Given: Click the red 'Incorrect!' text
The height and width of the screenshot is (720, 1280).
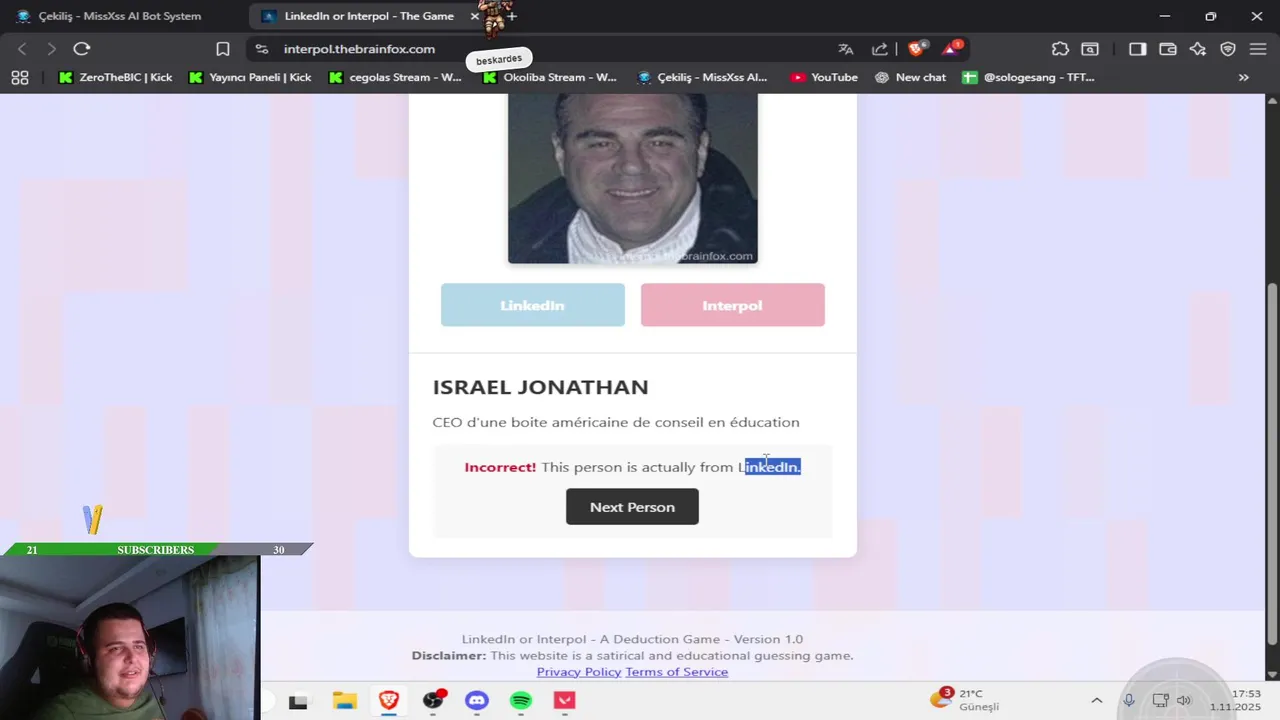Looking at the screenshot, I should 500,467.
